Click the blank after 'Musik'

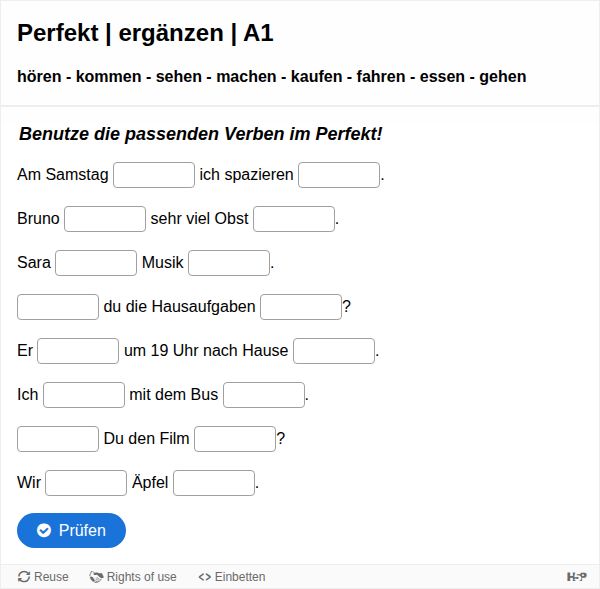[x=229, y=263]
